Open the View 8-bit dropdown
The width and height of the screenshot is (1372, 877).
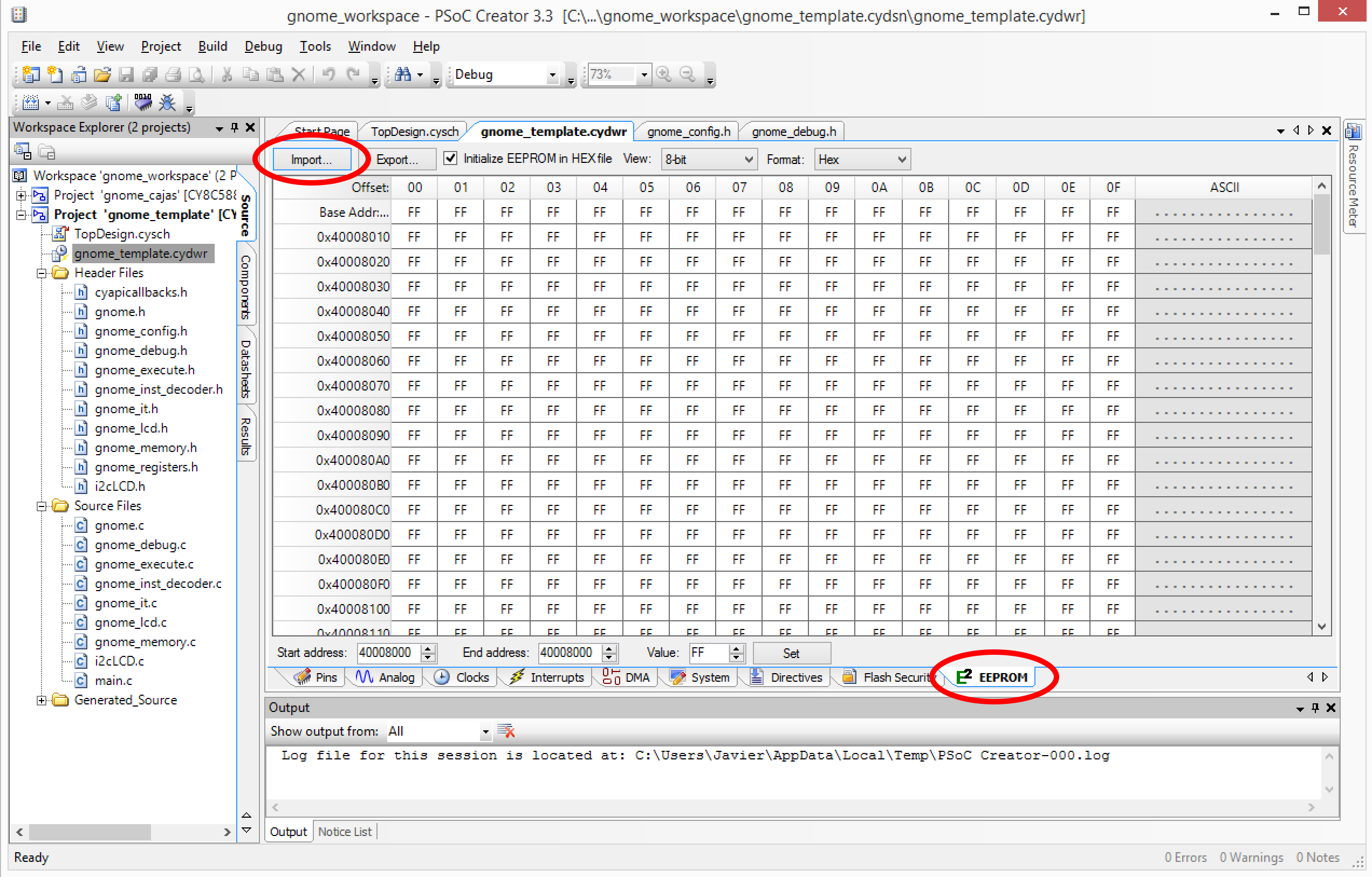[x=709, y=159]
